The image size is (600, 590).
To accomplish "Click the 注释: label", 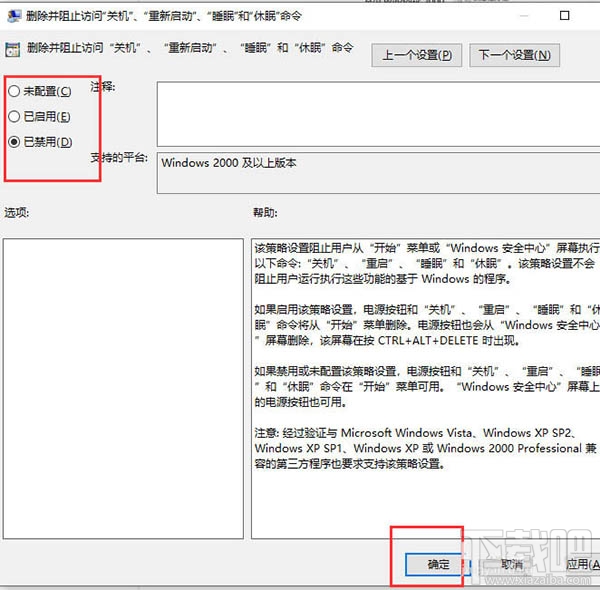I will tap(103, 87).
